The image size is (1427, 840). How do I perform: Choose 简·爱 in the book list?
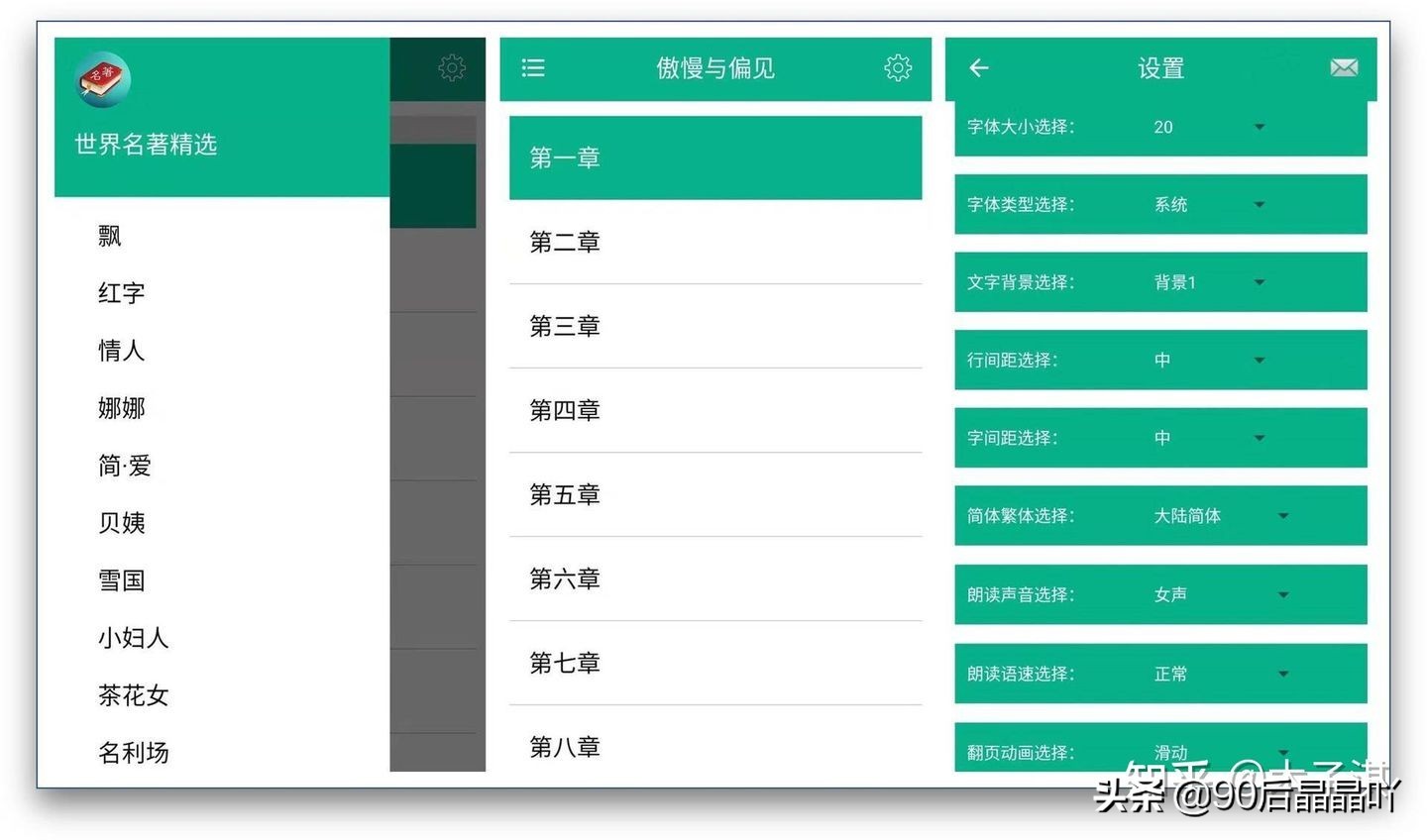pos(125,466)
